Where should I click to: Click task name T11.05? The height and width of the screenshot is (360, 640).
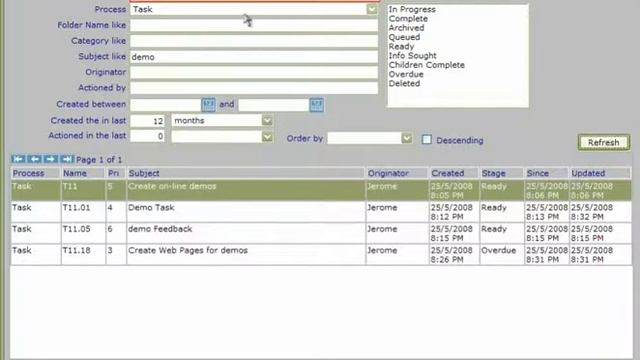76,229
